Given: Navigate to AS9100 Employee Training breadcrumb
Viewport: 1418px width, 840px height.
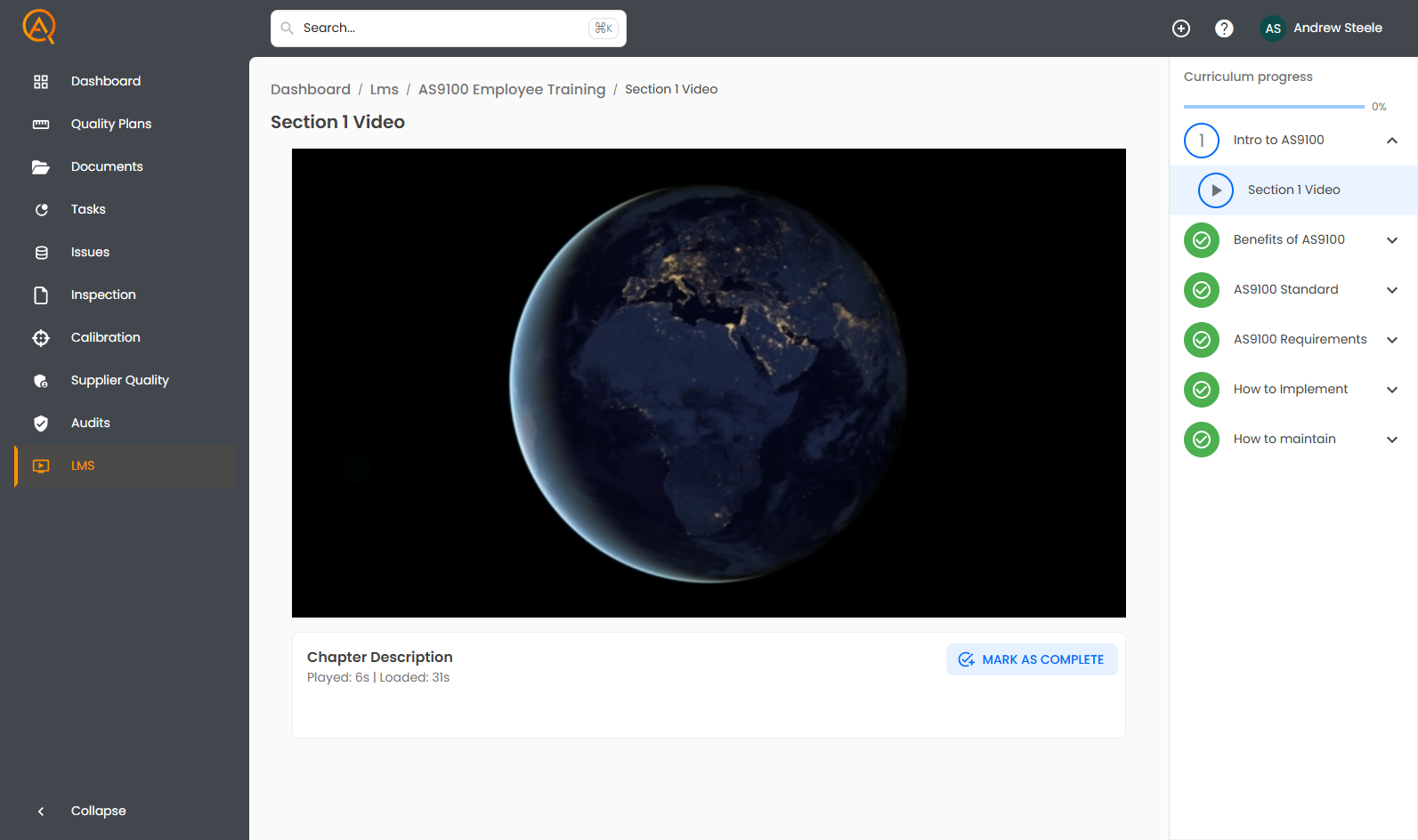Looking at the screenshot, I should click(x=511, y=90).
